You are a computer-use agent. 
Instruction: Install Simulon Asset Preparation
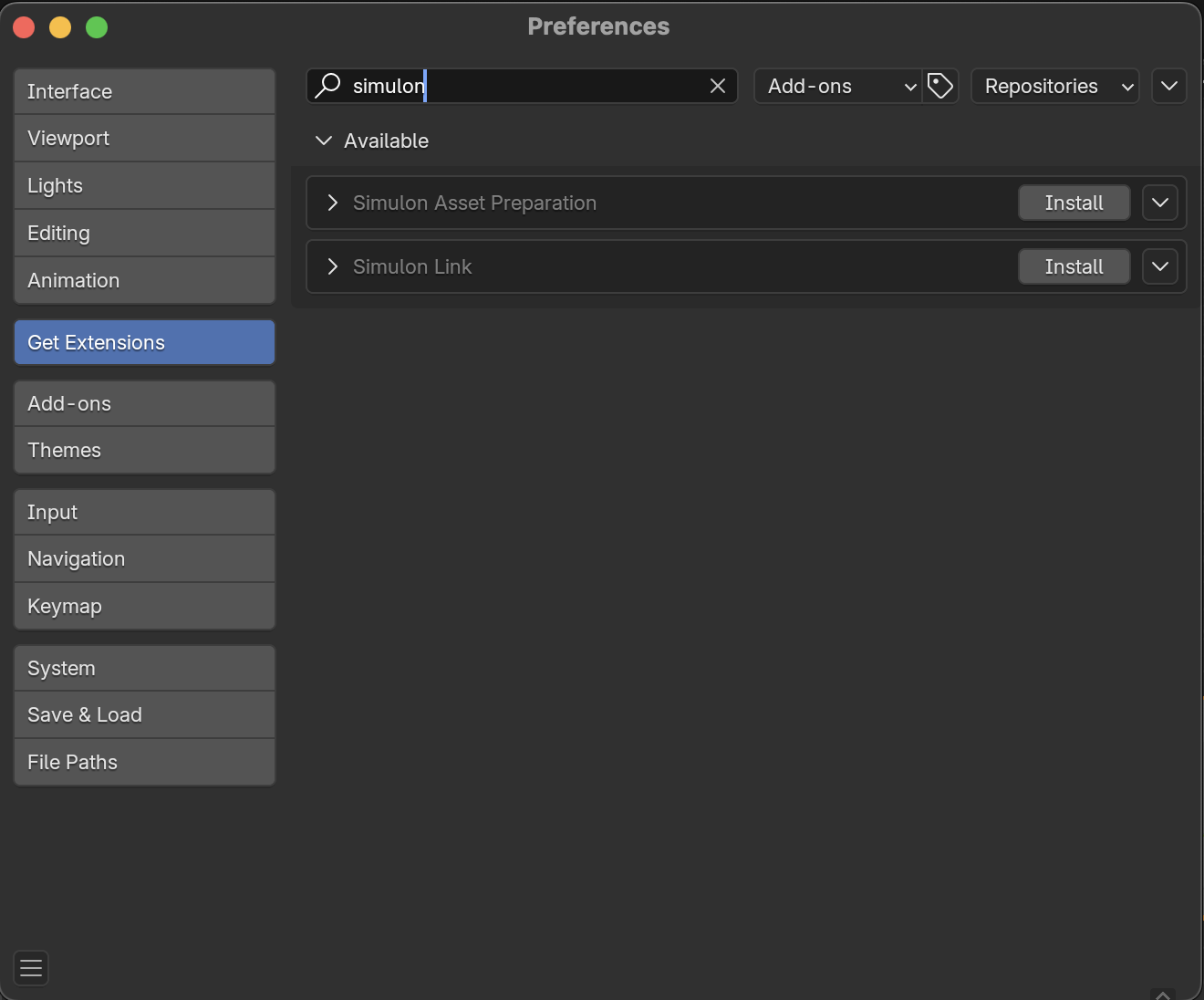(1074, 203)
